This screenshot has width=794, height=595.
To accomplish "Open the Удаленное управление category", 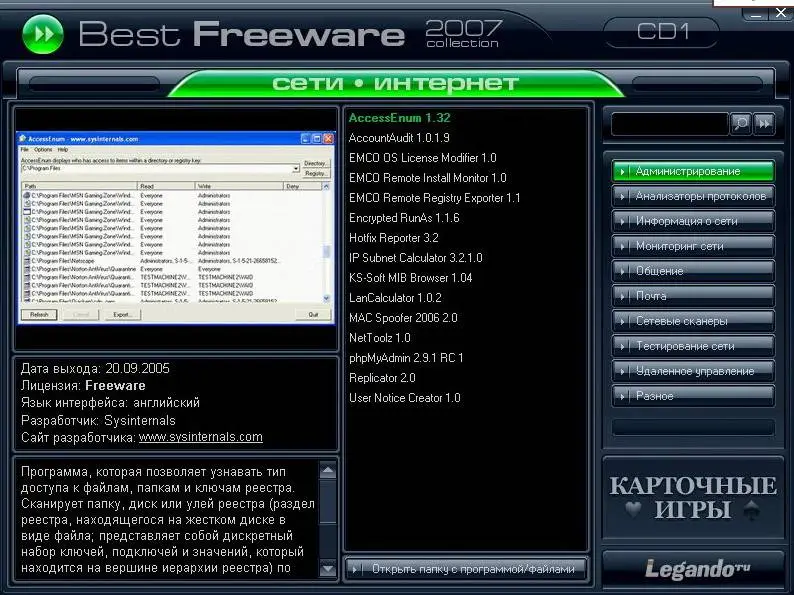I will [x=693, y=371].
